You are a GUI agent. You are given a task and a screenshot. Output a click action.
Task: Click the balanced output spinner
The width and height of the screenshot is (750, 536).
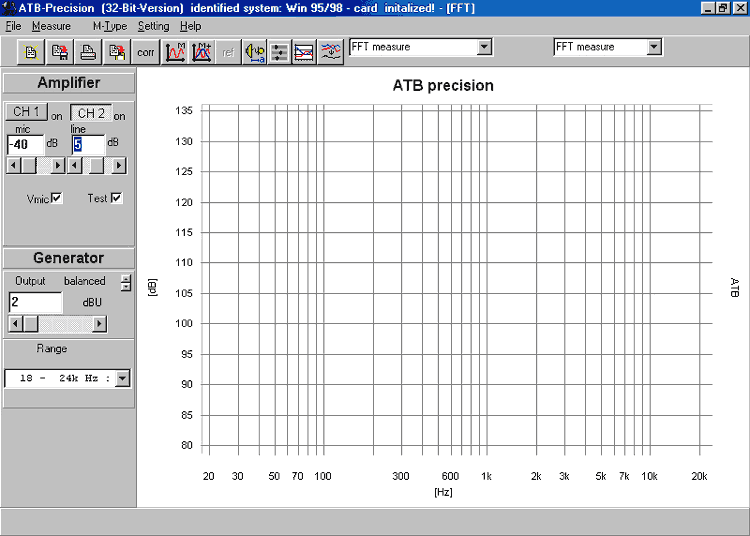126,282
